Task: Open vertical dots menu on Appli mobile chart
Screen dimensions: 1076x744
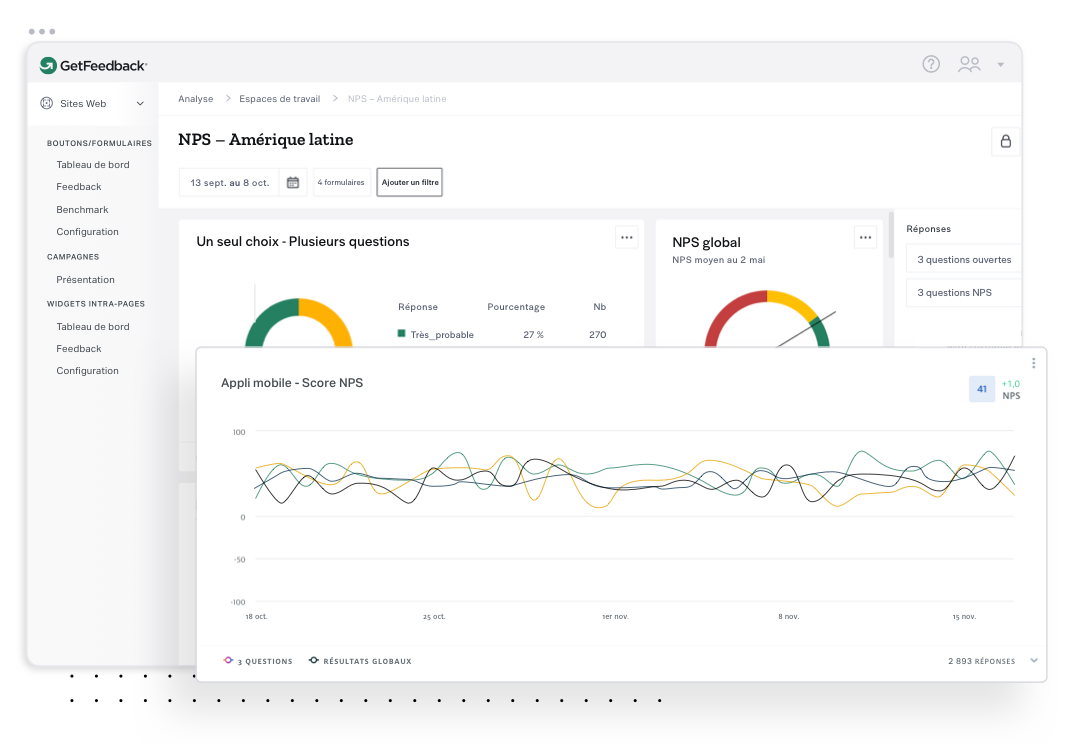Action: pos(1034,363)
